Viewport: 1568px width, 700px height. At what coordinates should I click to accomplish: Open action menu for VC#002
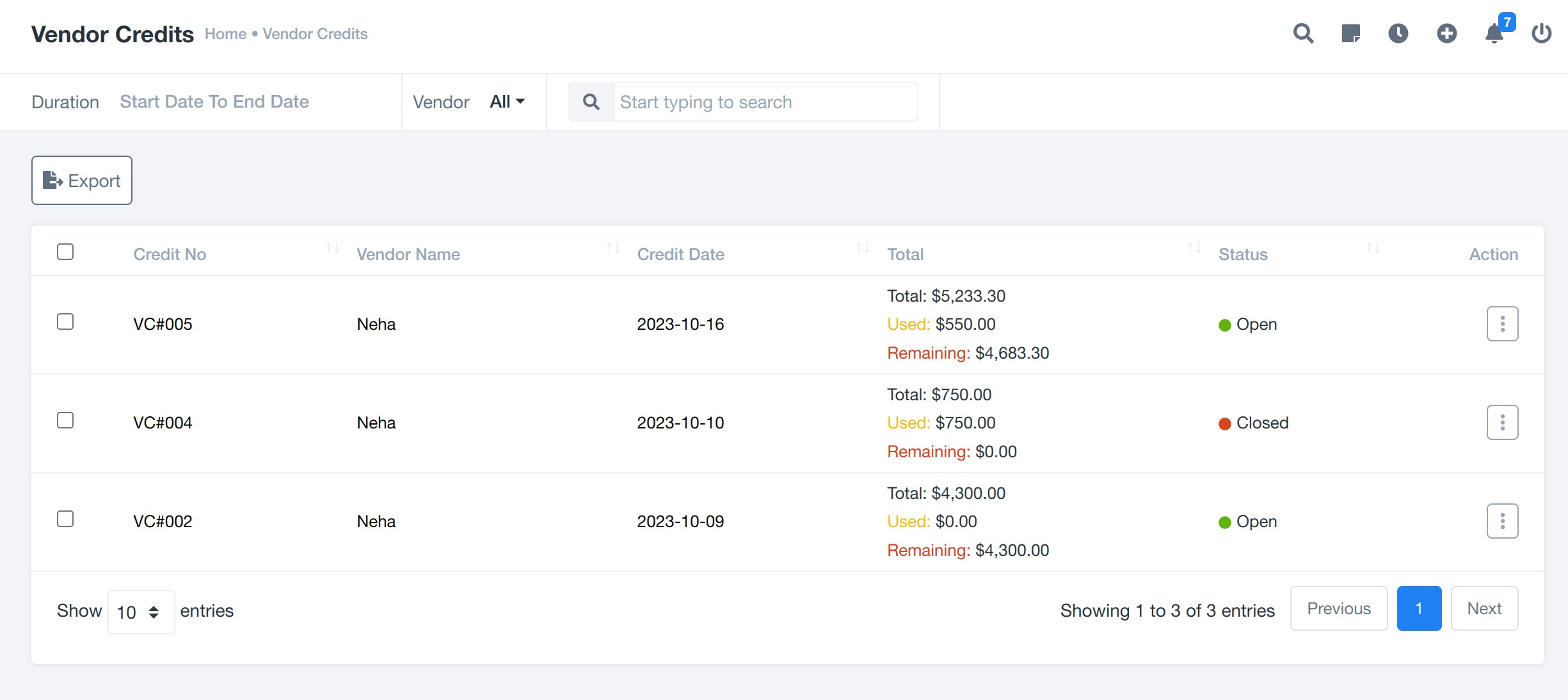point(1502,521)
